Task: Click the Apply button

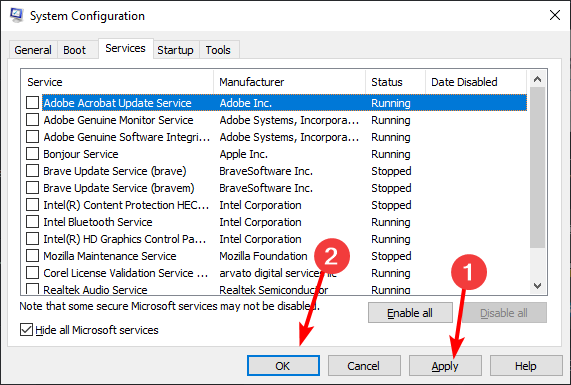Action: [x=445, y=366]
